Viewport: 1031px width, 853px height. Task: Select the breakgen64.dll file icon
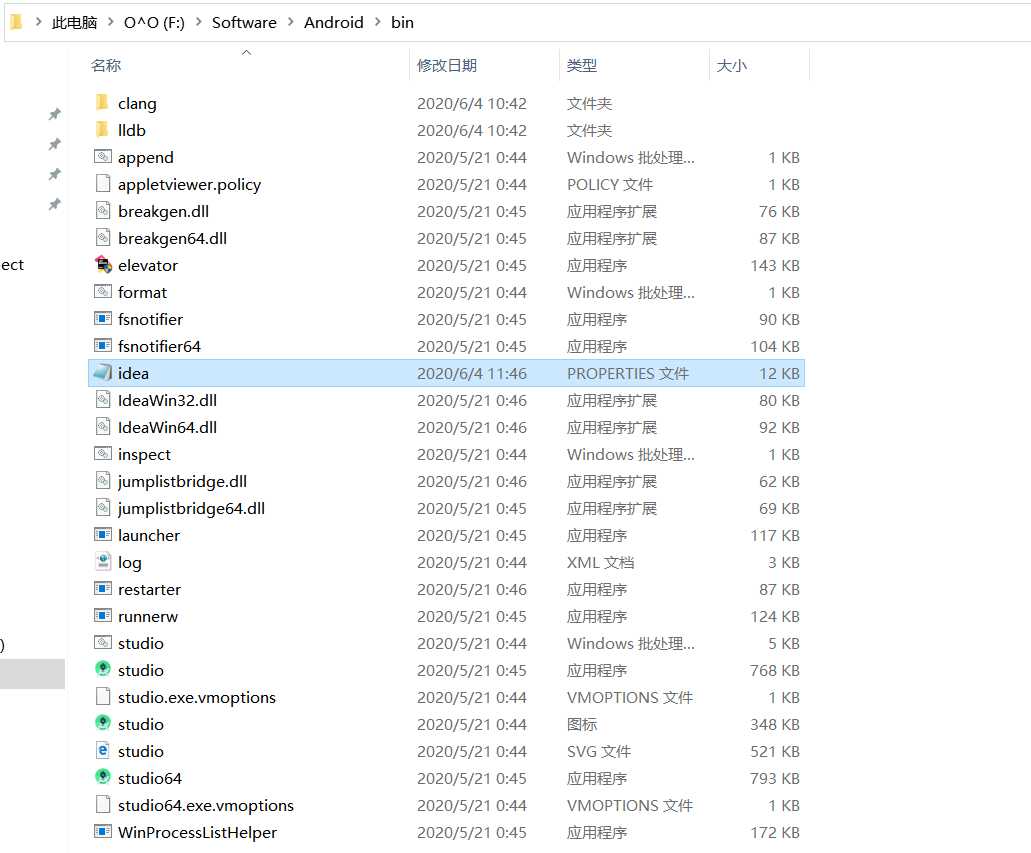point(103,237)
